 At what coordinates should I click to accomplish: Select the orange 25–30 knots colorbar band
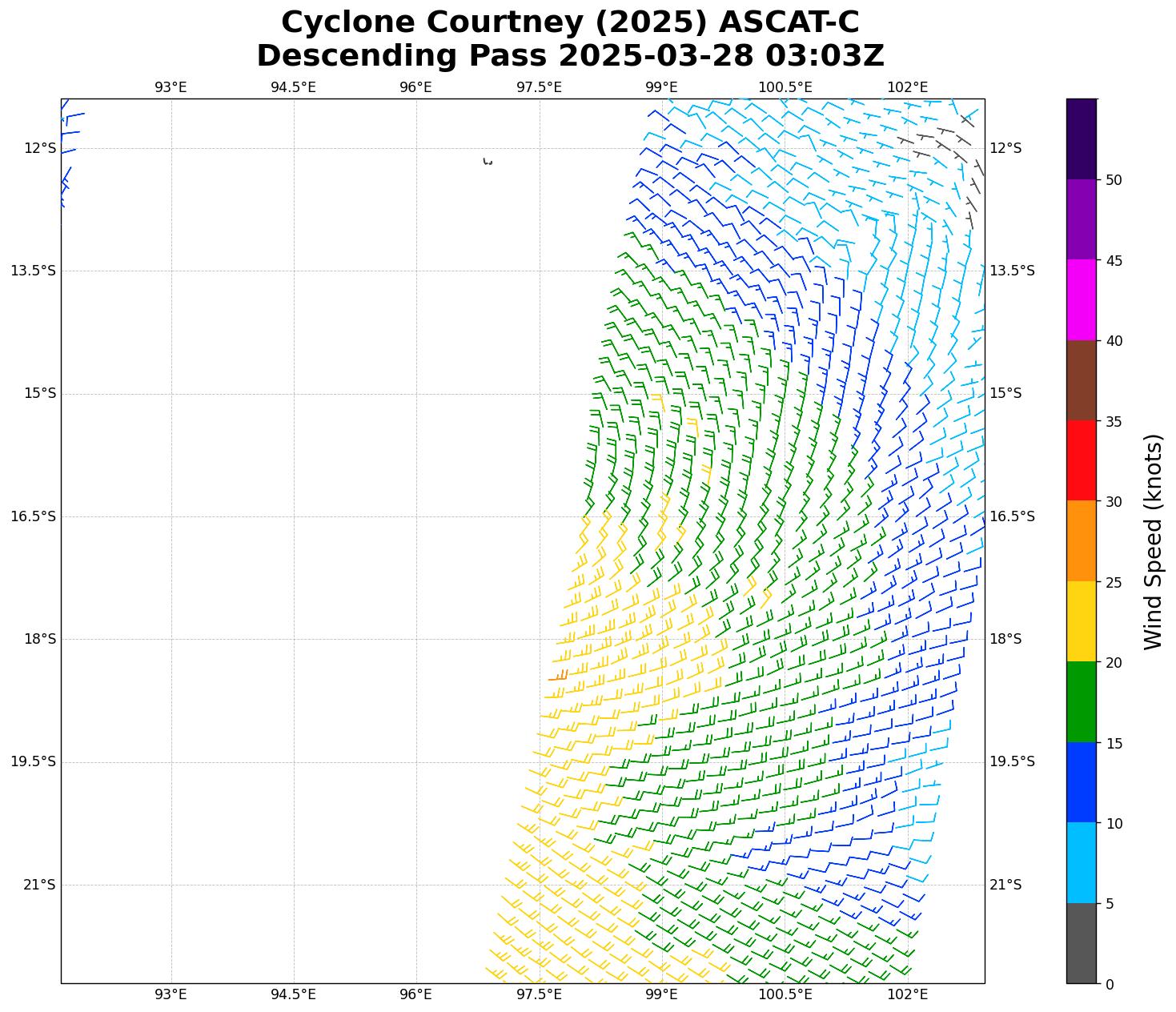pyautogui.click(x=1081, y=540)
